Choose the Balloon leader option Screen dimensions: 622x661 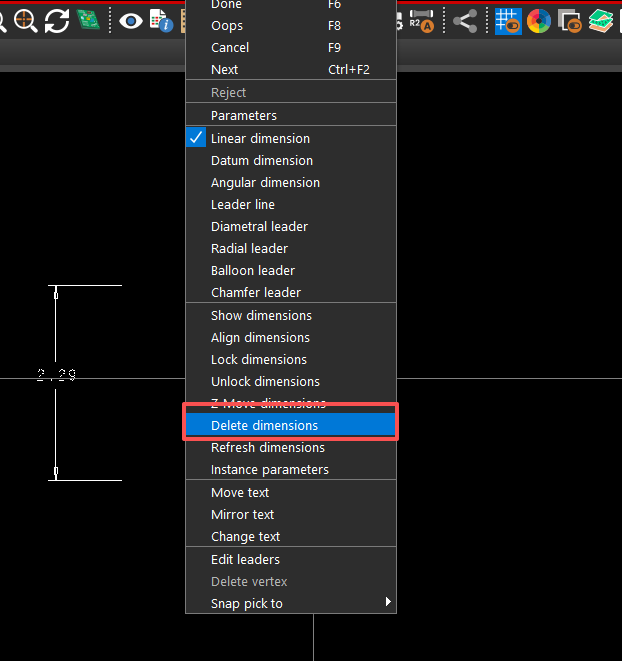coord(252,270)
